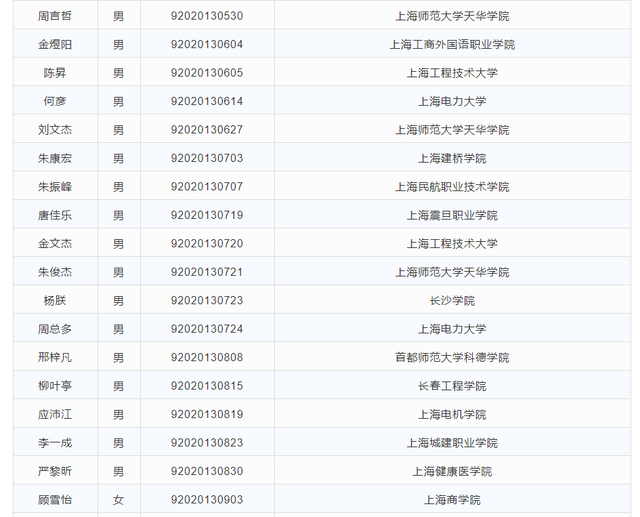This screenshot has width=640, height=517.
Task: Select the name 朱俊杰
Action: tap(55, 272)
